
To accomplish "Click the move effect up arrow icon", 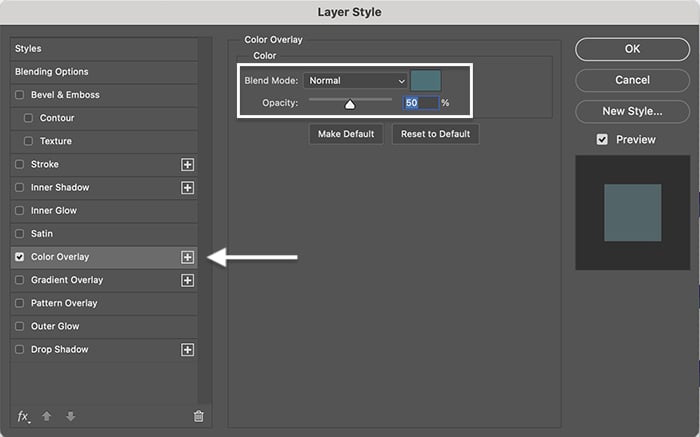I will click(46, 416).
